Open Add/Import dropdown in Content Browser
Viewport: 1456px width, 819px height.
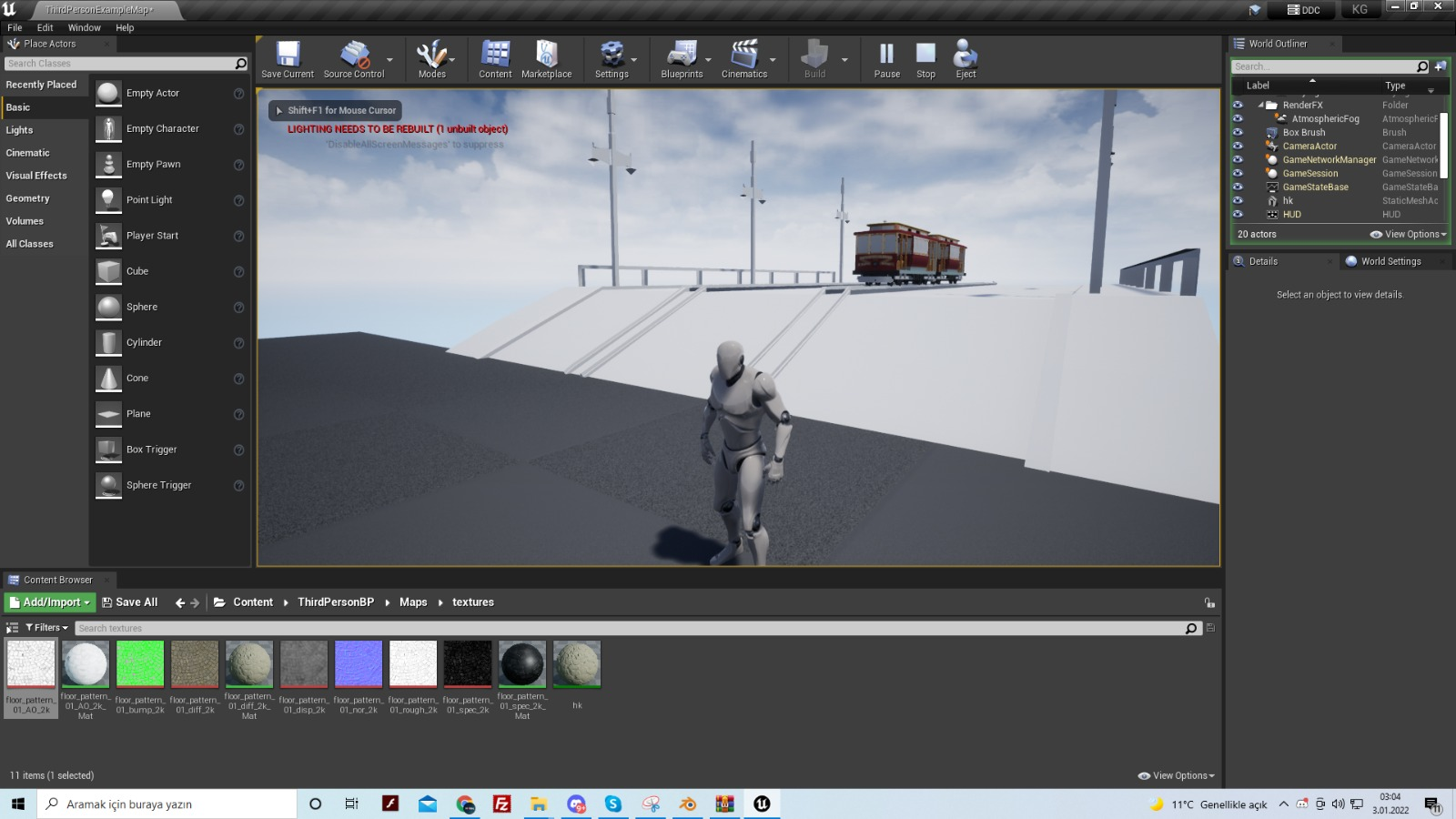click(50, 602)
